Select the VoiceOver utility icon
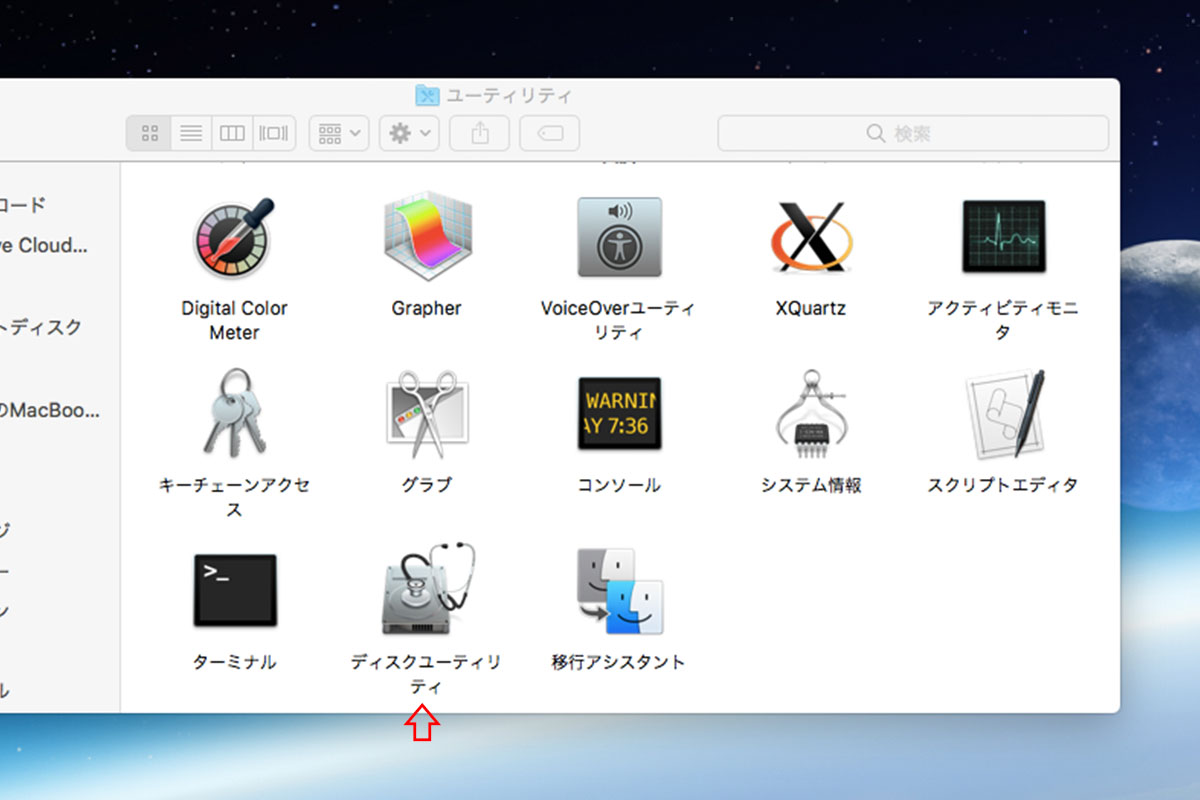Screen dimensions: 1200x800 point(619,237)
